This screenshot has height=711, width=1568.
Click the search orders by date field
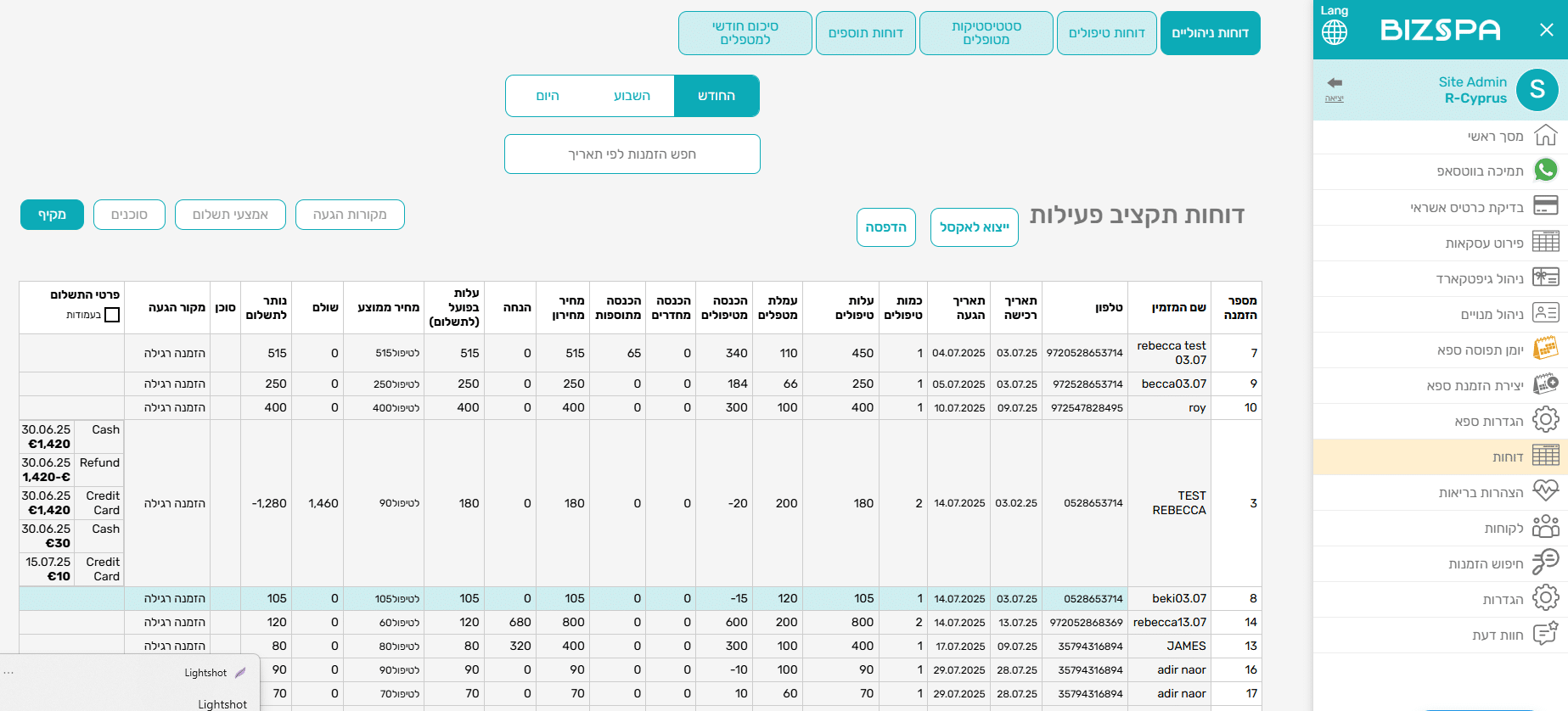click(632, 154)
